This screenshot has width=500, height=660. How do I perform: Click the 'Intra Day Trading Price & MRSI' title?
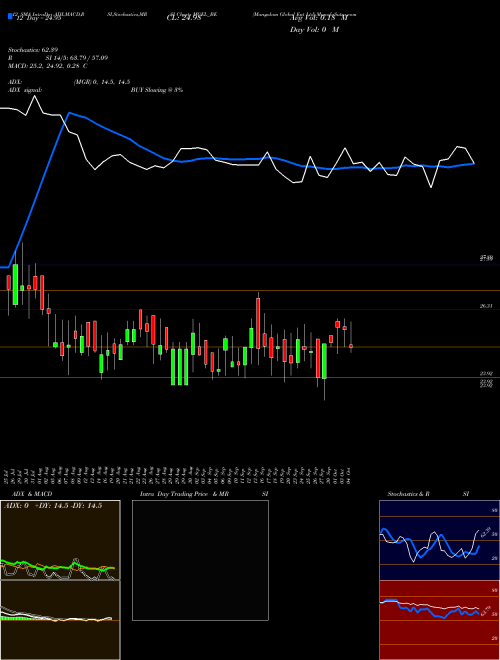click(204, 494)
